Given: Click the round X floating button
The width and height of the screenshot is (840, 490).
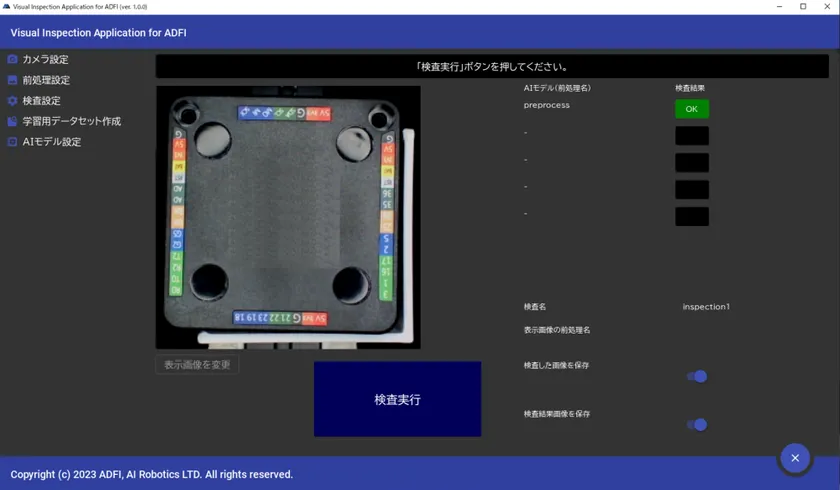Looking at the screenshot, I should 795,458.
